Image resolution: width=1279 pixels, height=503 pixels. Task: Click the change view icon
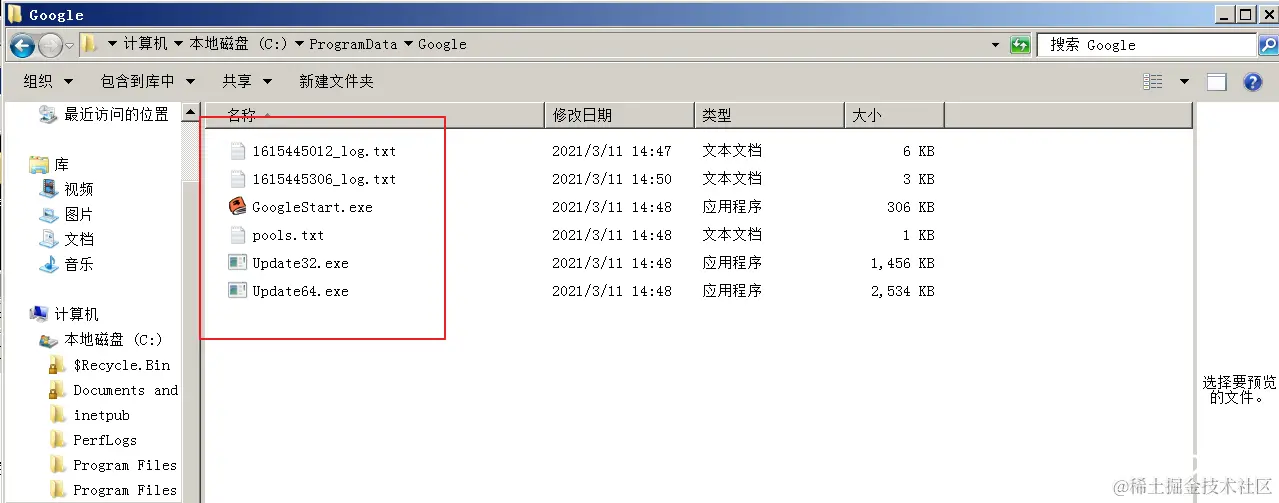[1153, 82]
